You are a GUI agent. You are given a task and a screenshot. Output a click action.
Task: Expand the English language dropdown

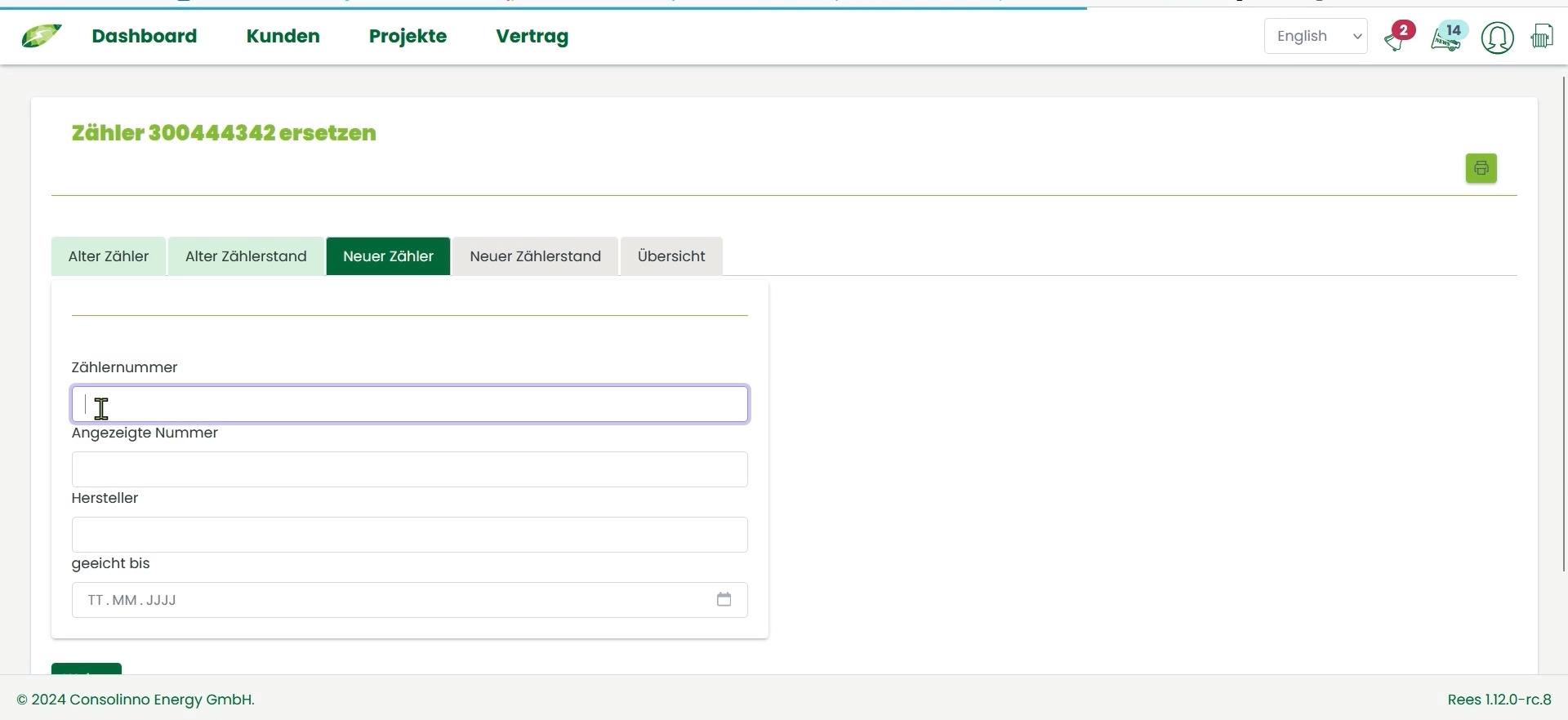click(1315, 37)
